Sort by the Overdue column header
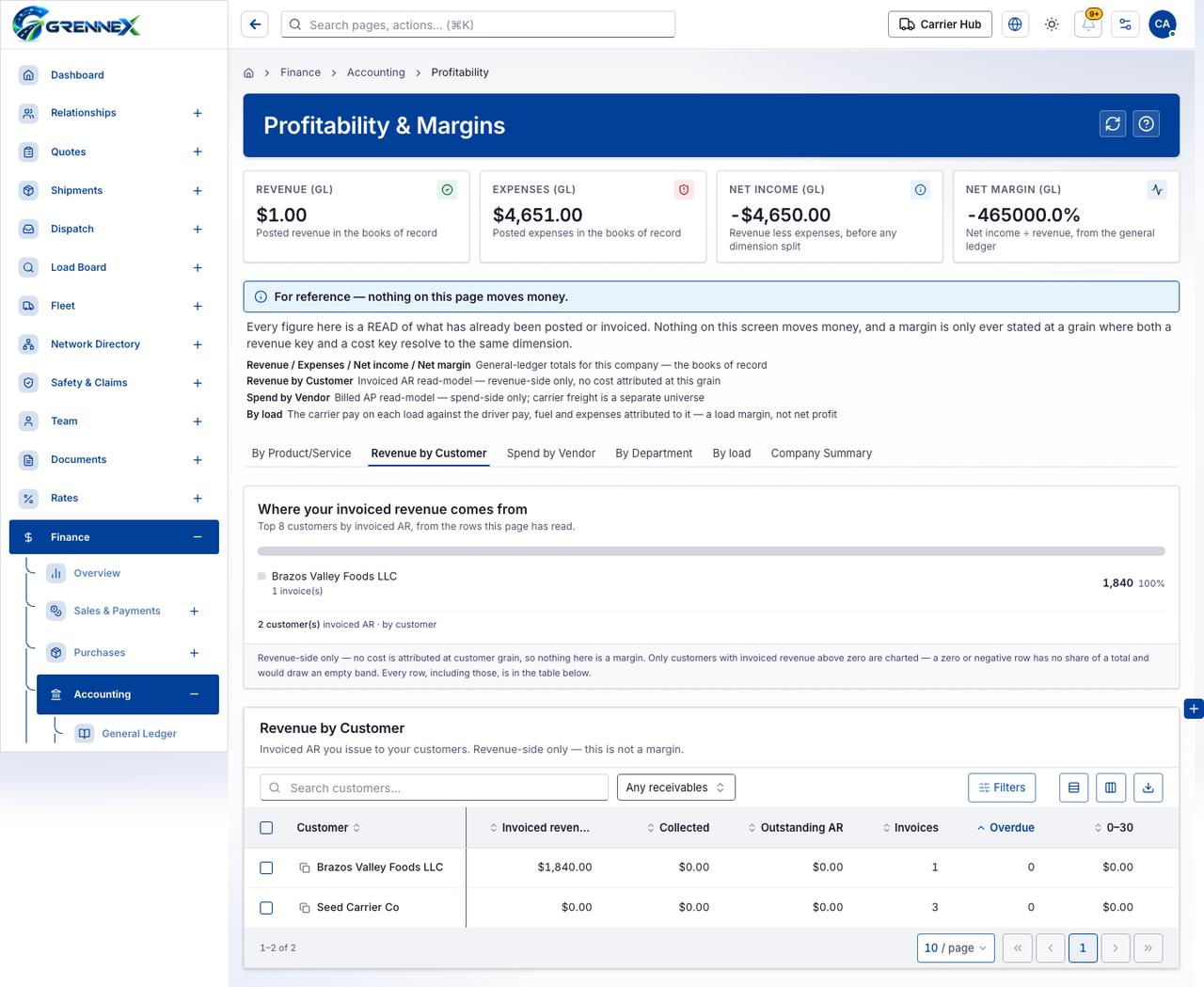 1005,828
